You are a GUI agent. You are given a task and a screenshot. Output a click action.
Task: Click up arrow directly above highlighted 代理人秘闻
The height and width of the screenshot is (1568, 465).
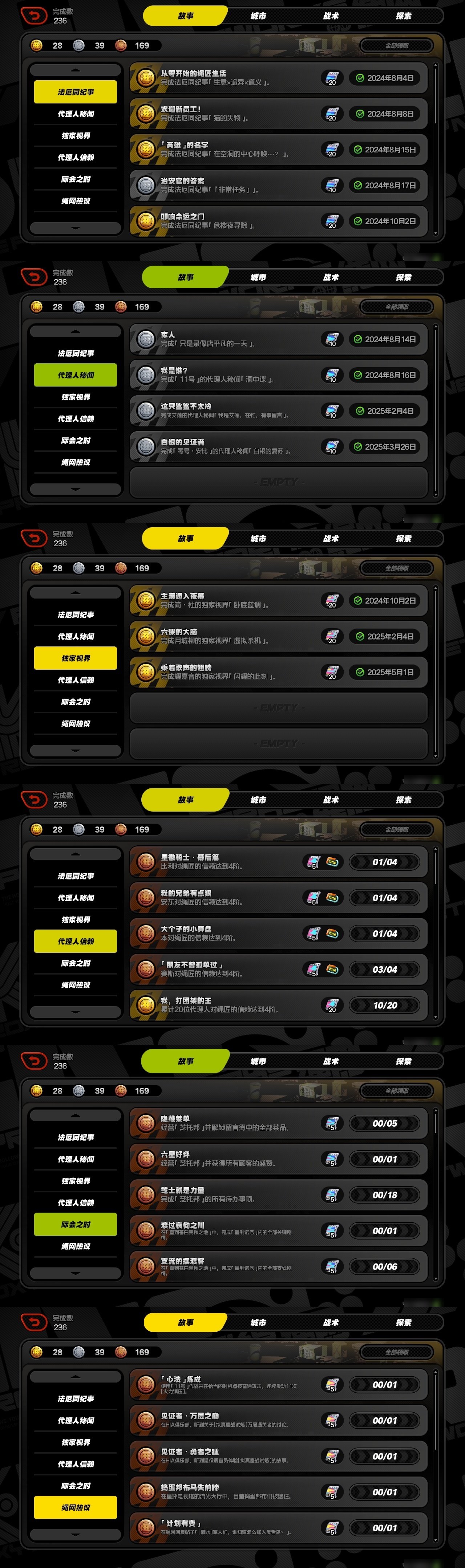tap(76, 332)
